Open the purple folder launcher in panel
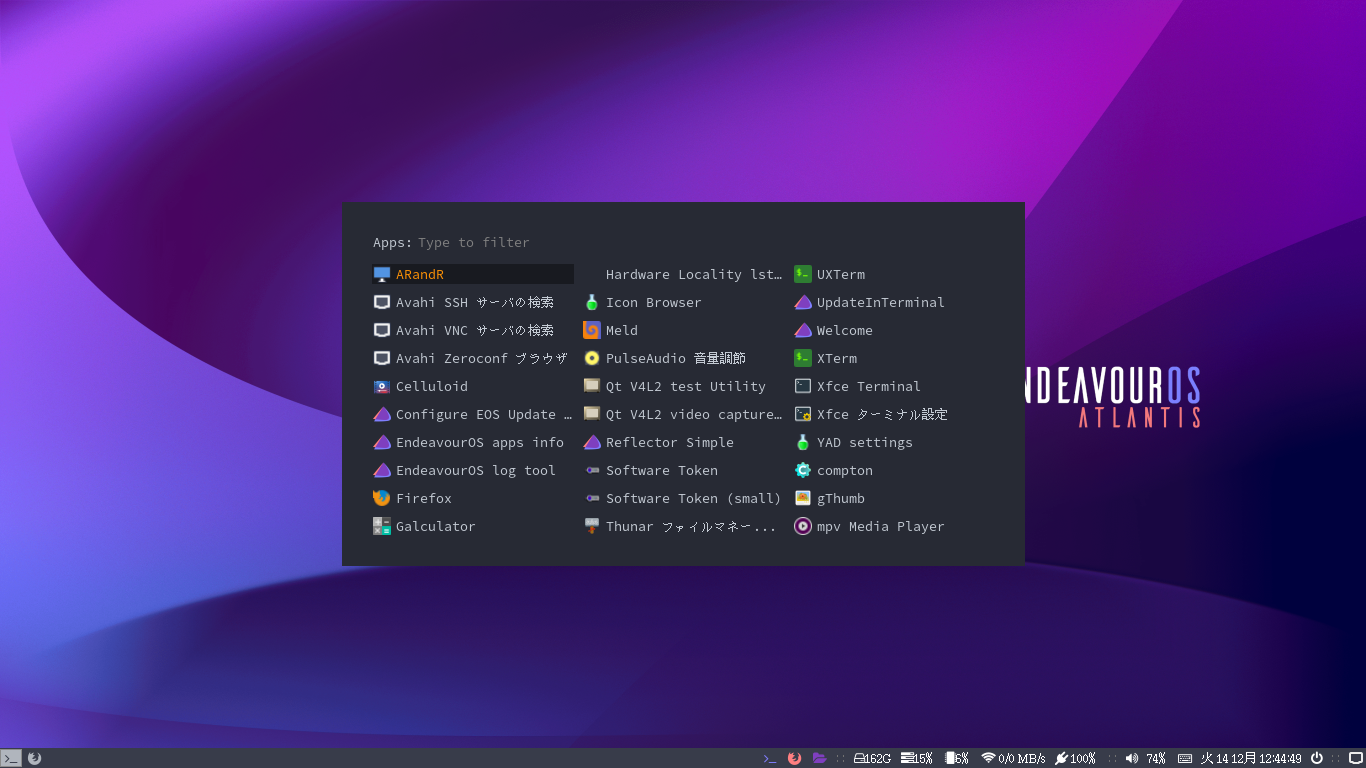 [x=820, y=758]
